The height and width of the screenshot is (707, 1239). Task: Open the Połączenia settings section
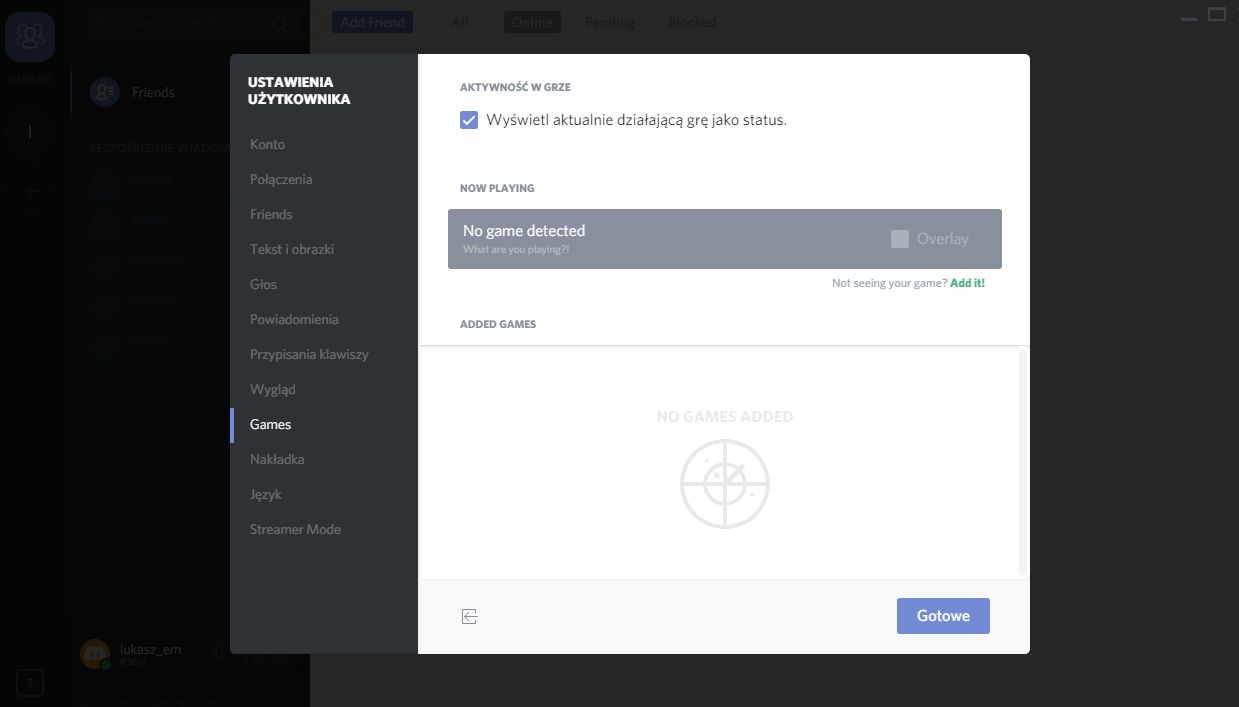point(324,179)
